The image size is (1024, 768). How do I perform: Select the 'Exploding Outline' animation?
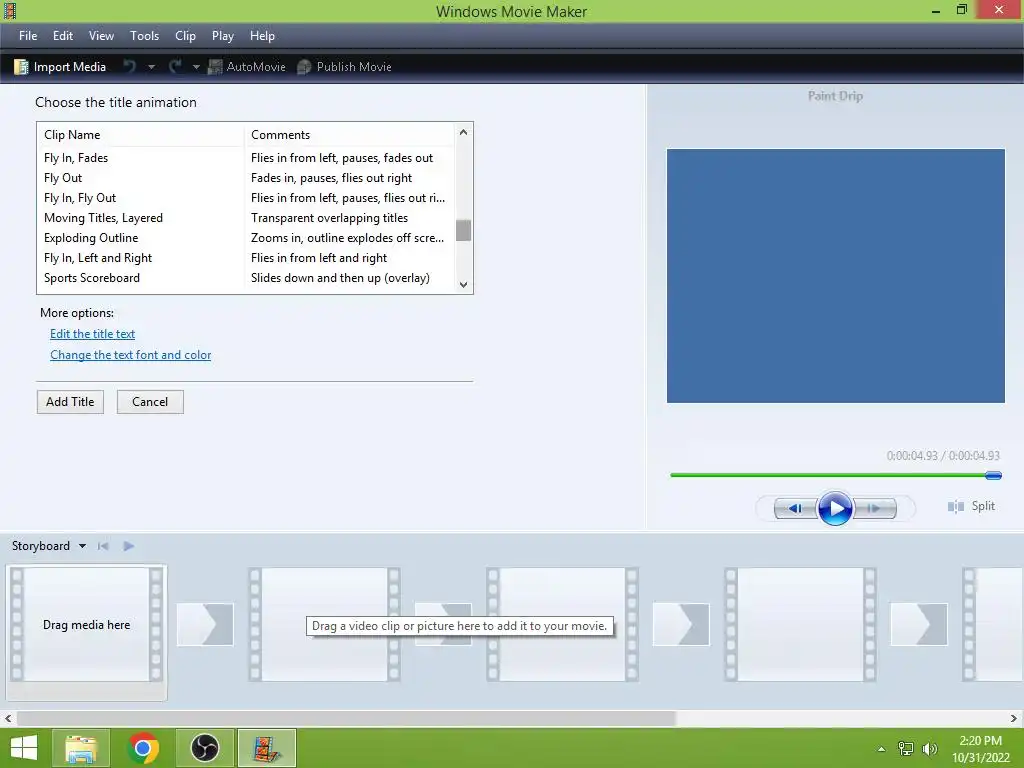[246, 238]
